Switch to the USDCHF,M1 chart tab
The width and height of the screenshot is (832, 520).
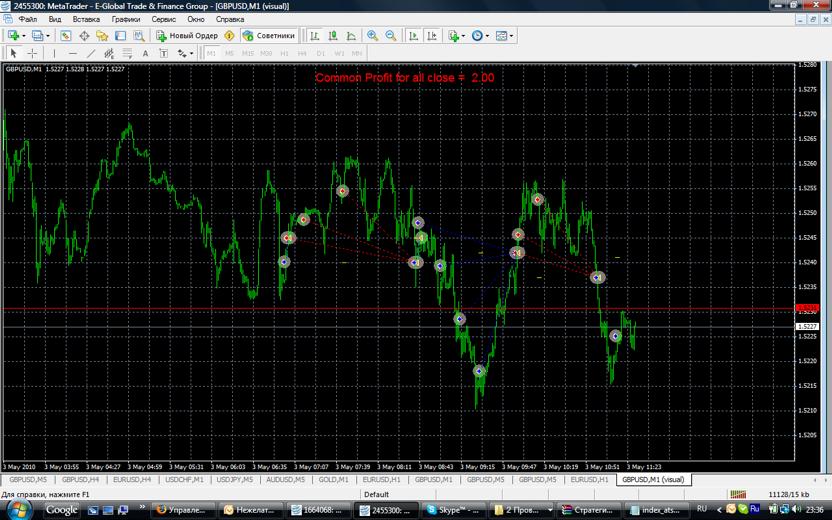pos(184,480)
